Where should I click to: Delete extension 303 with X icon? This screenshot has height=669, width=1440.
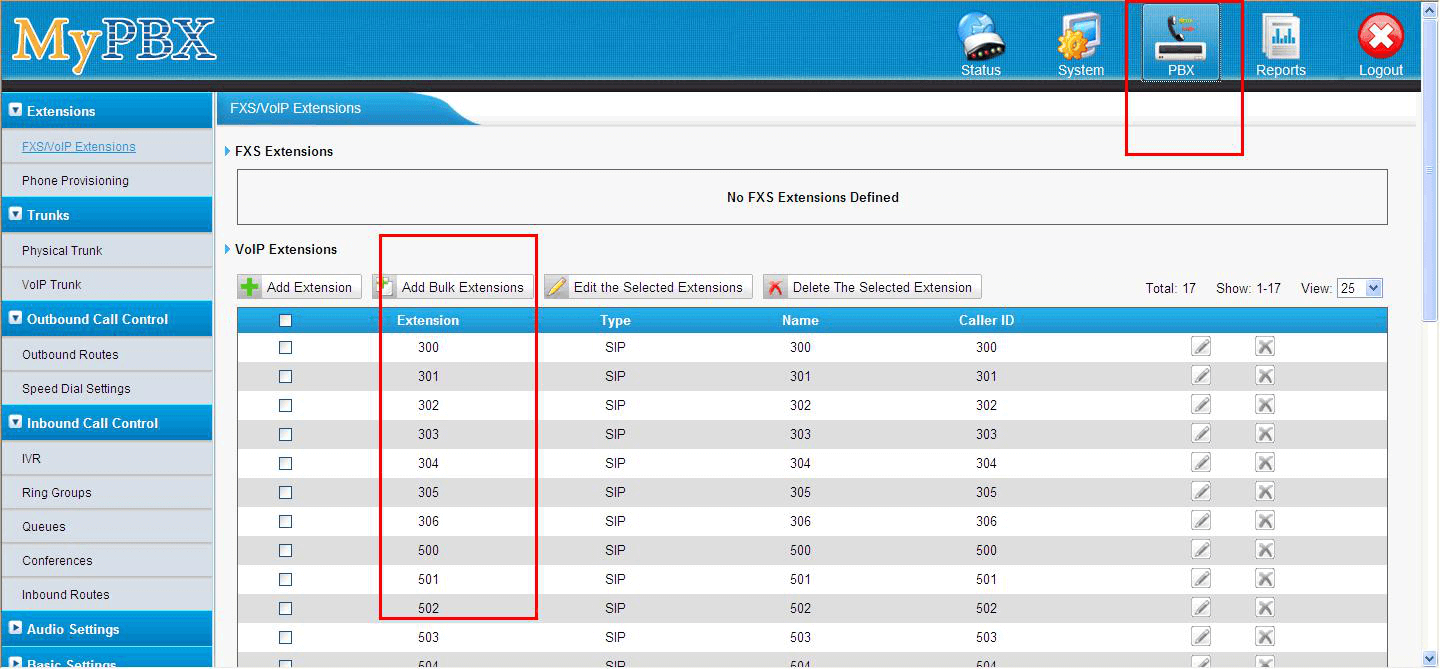coord(1265,434)
